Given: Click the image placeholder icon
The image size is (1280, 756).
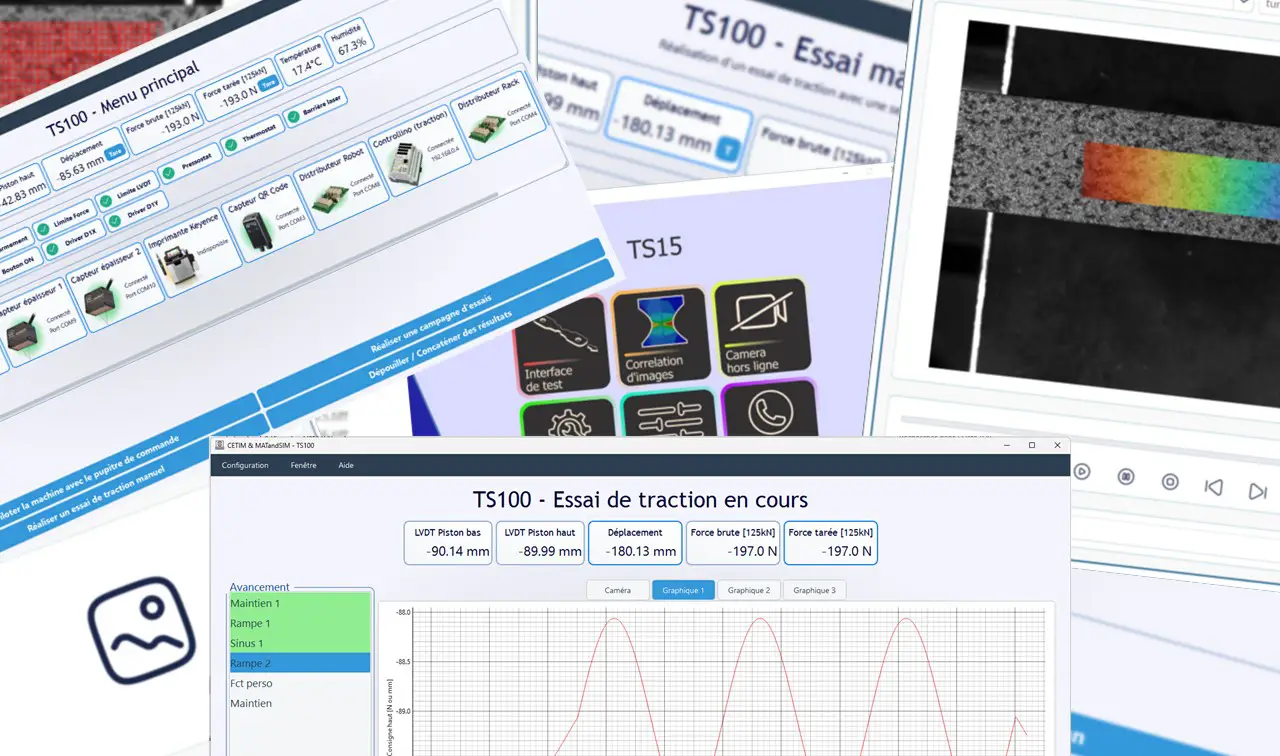Looking at the screenshot, I should 141,629.
